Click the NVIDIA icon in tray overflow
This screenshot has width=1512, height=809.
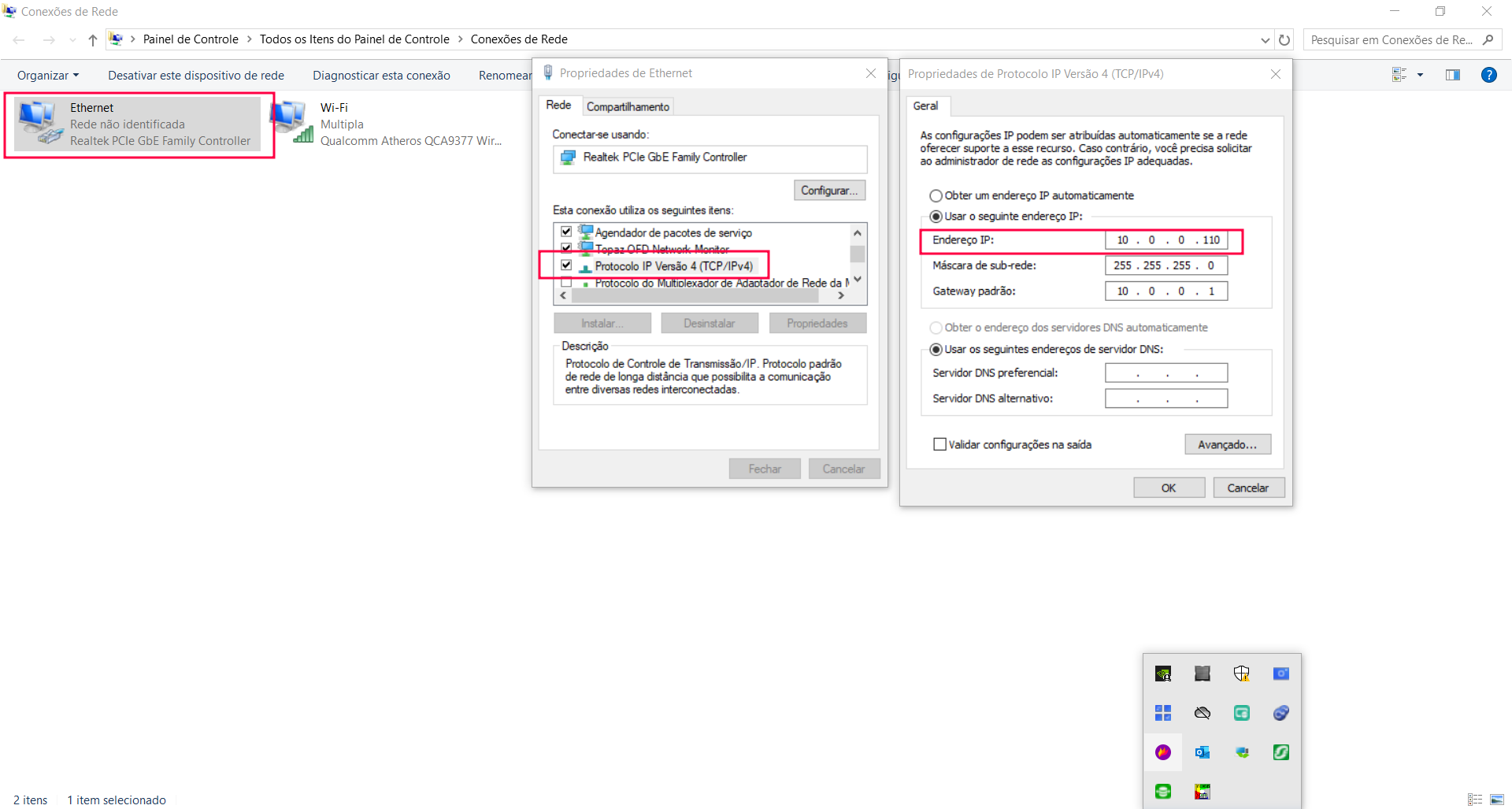click(1163, 674)
